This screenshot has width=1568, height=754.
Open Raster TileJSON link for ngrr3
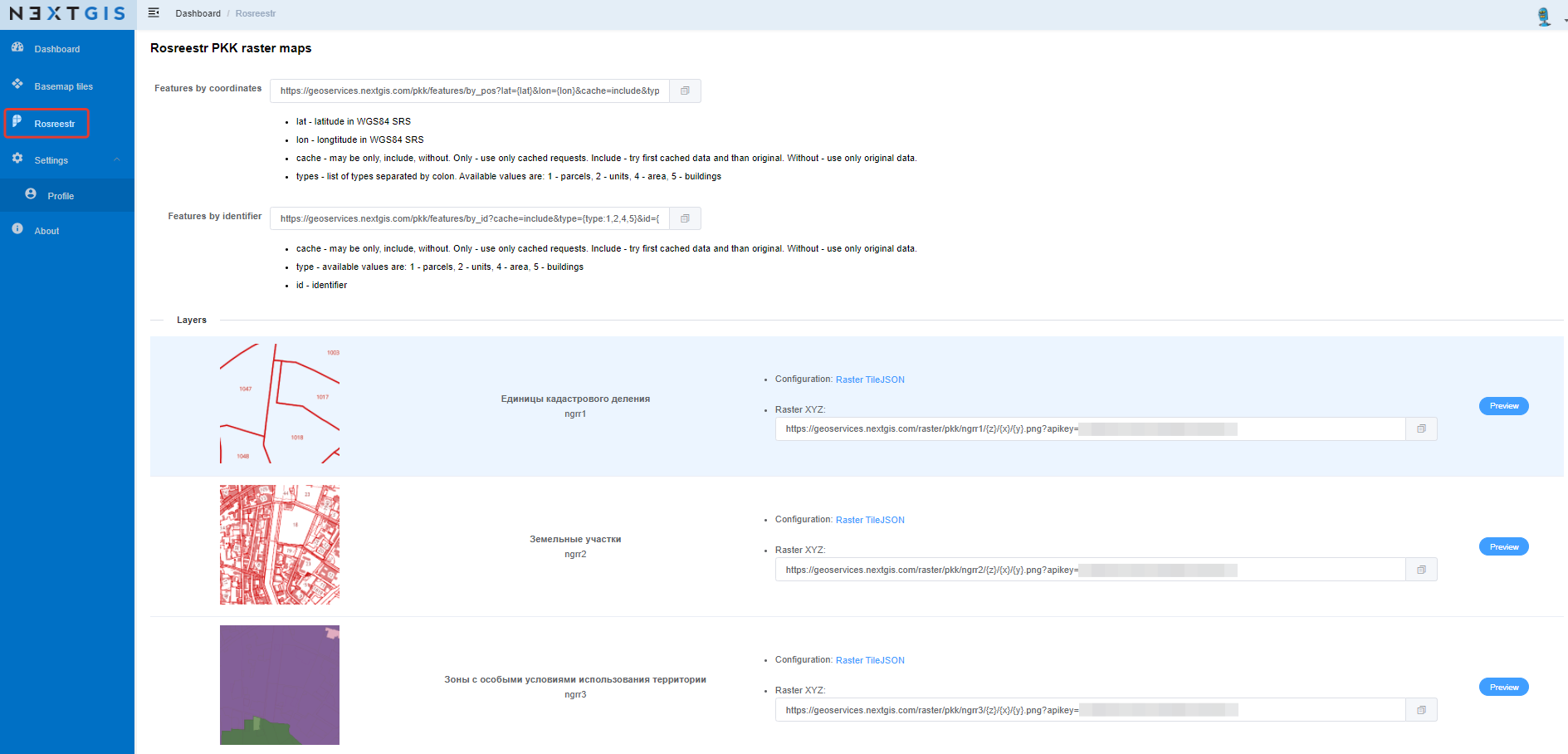click(x=870, y=660)
